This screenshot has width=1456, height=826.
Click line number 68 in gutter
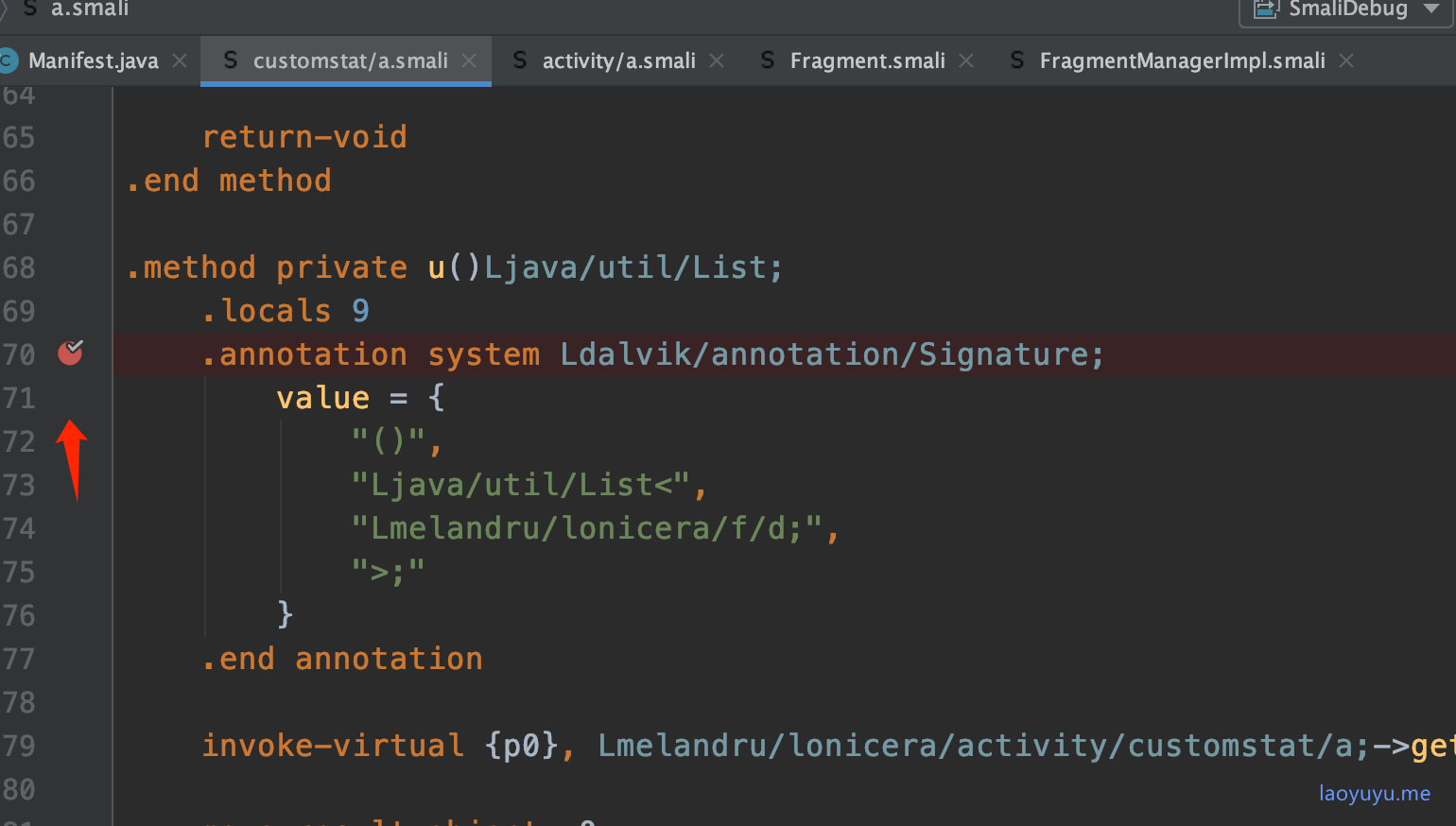click(x=19, y=267)
